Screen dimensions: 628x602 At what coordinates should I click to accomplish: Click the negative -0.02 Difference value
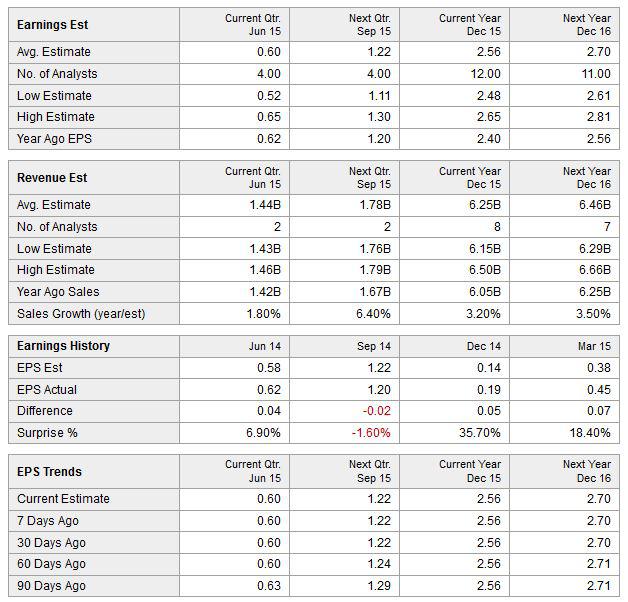[376, 411]
